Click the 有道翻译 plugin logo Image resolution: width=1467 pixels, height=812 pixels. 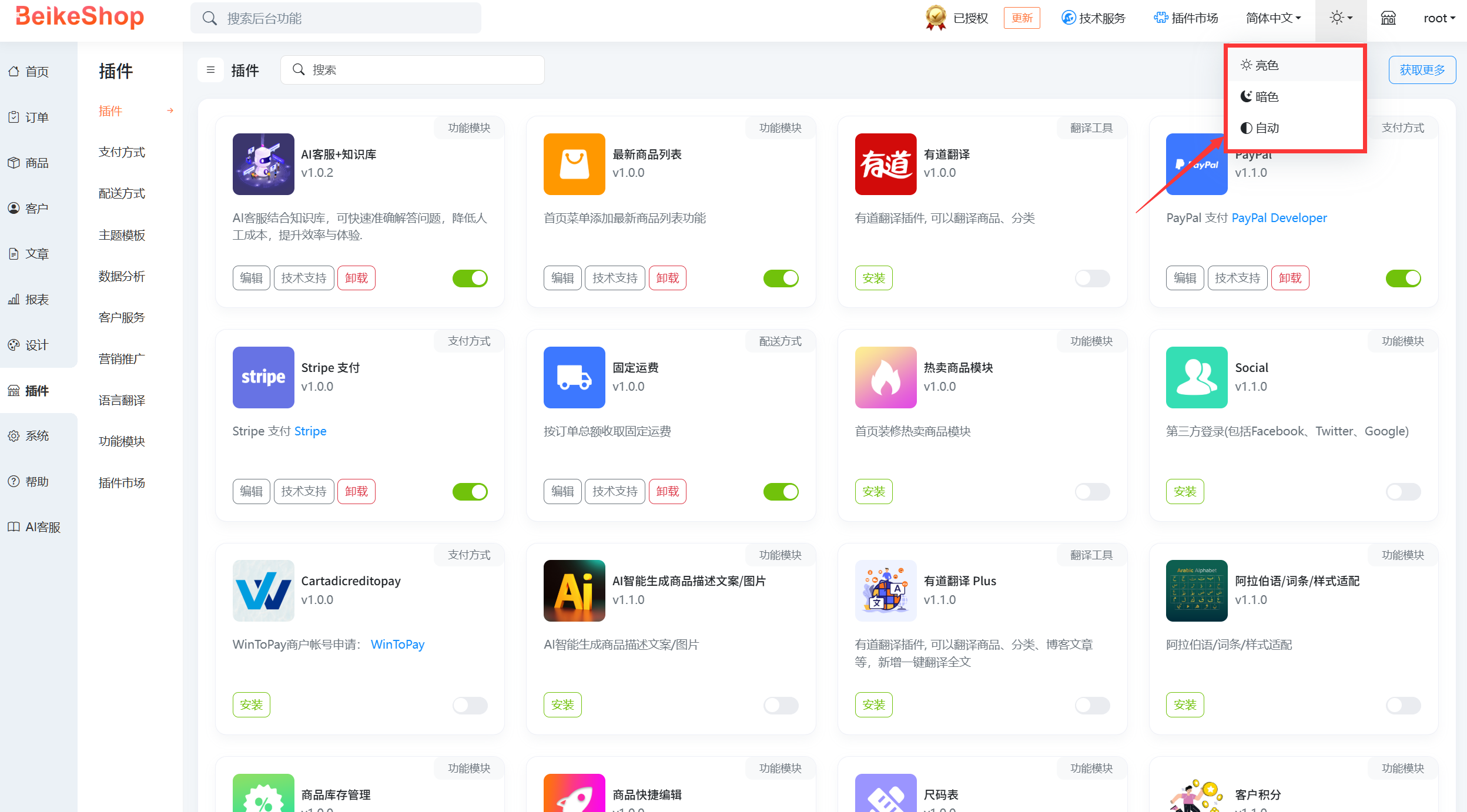[885, 164]
